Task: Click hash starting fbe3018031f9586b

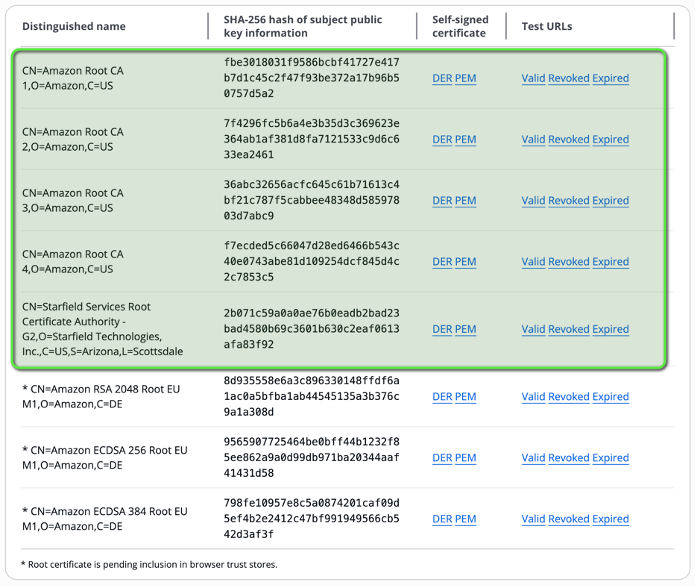Action: 313,78
